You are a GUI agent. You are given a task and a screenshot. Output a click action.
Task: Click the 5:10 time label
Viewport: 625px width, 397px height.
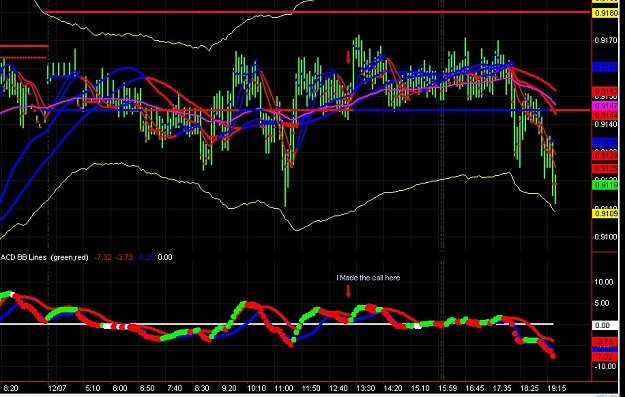[x=92, y=388]
